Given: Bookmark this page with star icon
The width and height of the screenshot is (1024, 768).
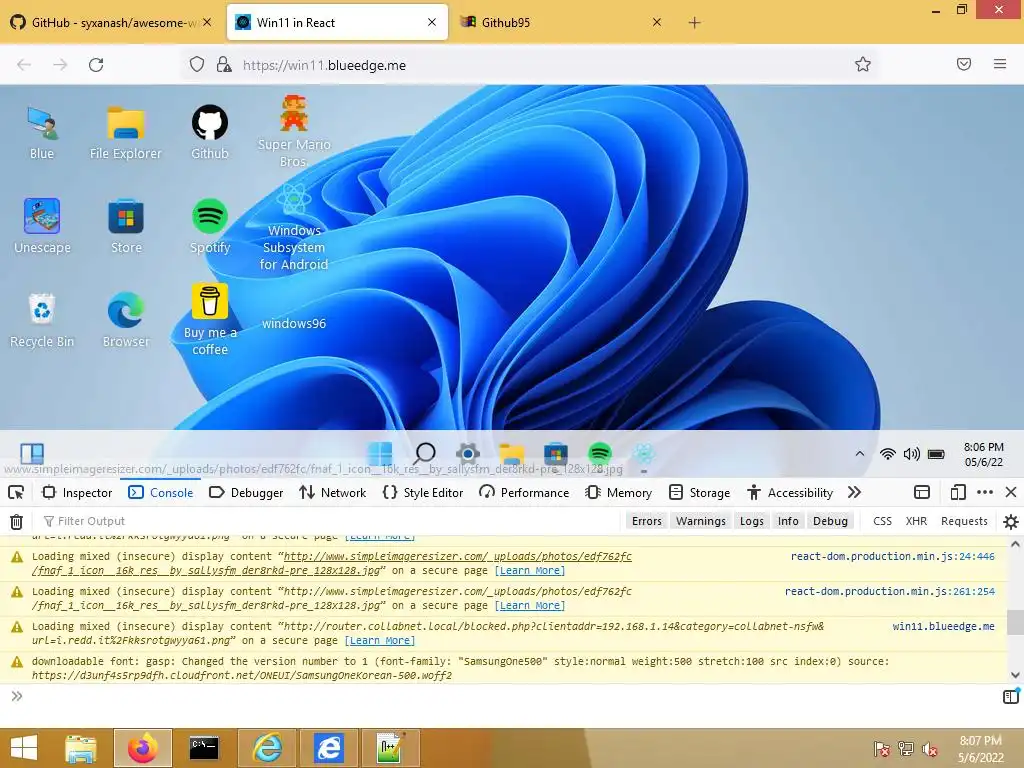Looking at the screenshot, I should tap(863, 64).
